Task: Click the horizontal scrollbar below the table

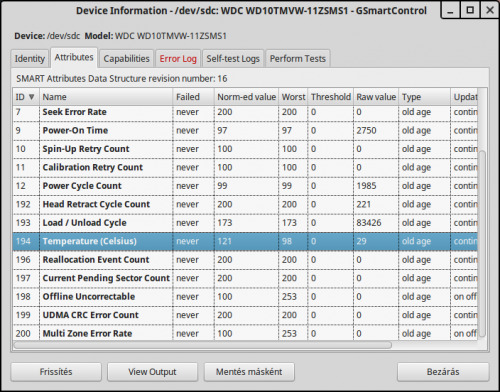Action: pos(203,345)
